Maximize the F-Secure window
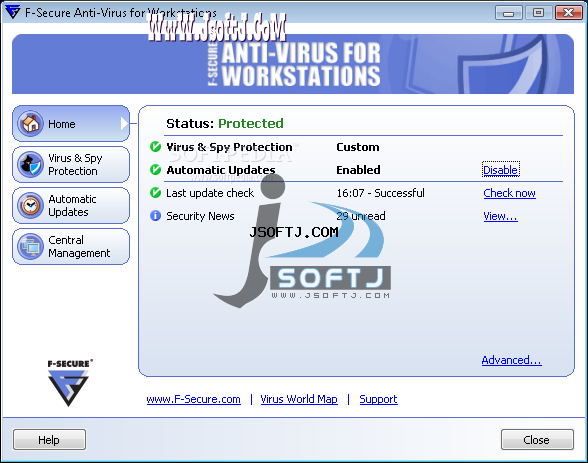Viewport: 588px width, 463px height. tap(538, 13)
